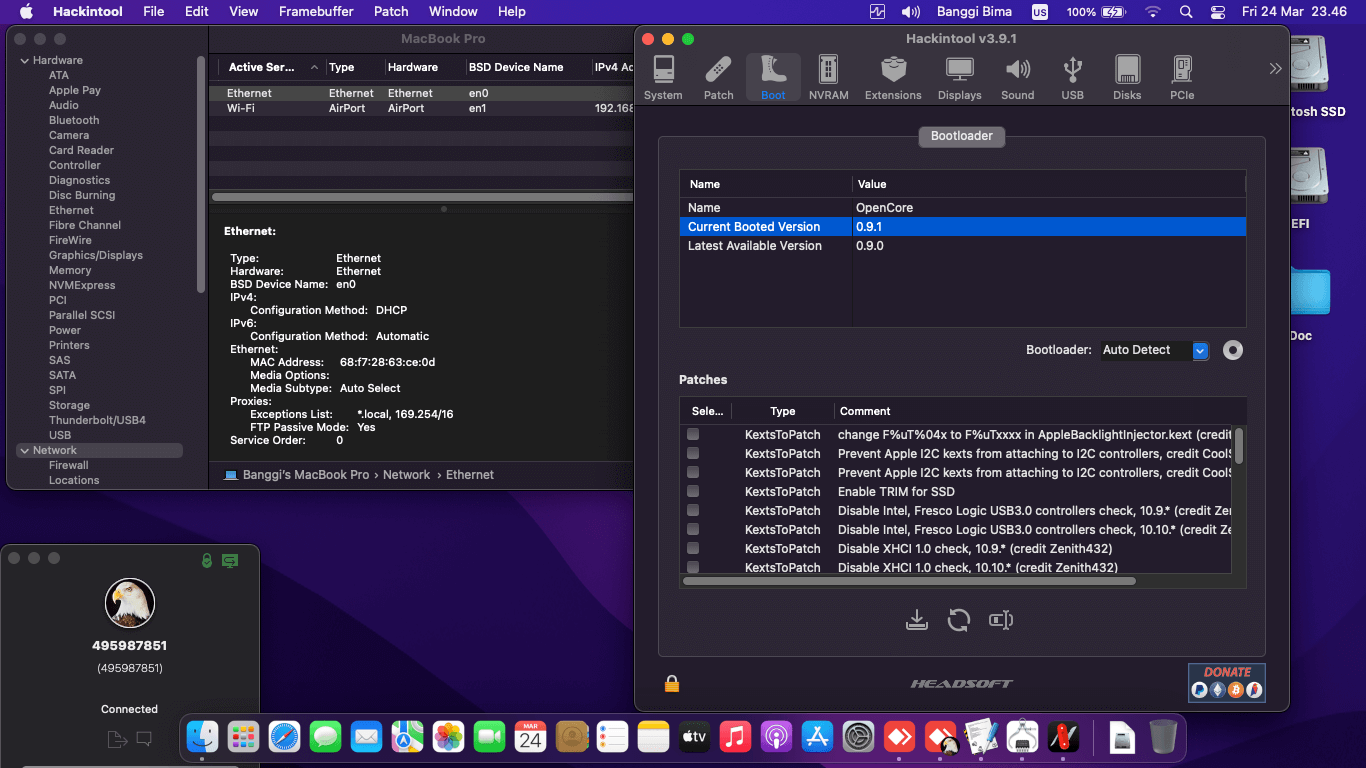Screen dimensions: 1366x768
Task: Click the green lock icon in AnyDesk window
Action: coord(207,561)
